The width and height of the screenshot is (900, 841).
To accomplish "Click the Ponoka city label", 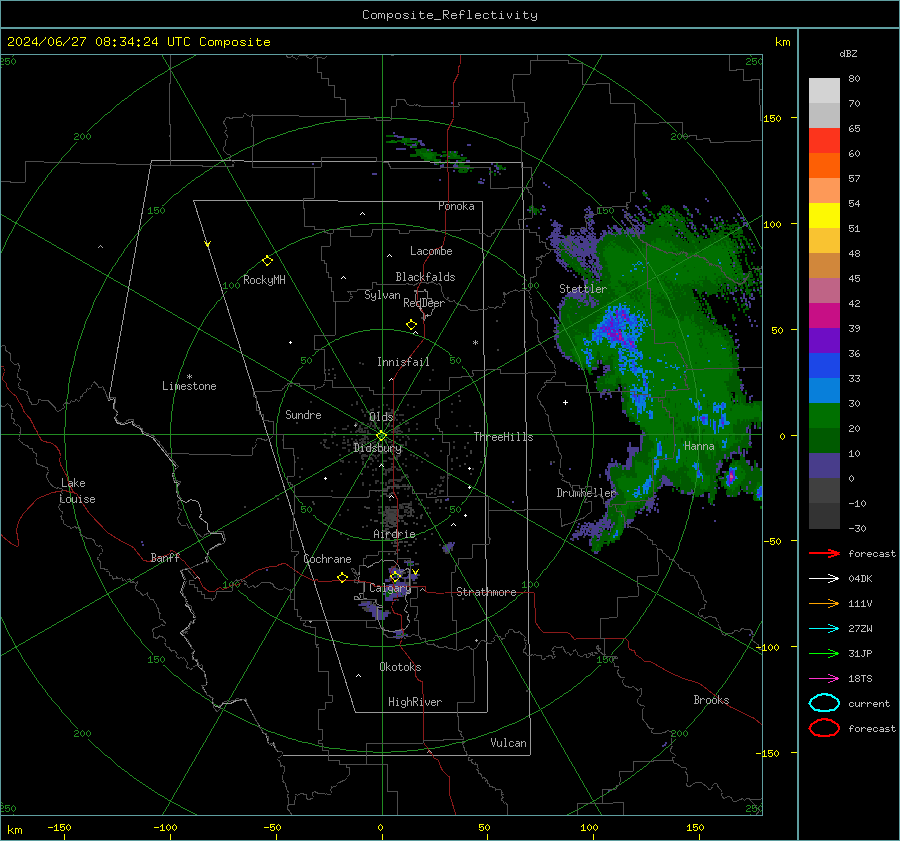I will click(x=456, y=206).
